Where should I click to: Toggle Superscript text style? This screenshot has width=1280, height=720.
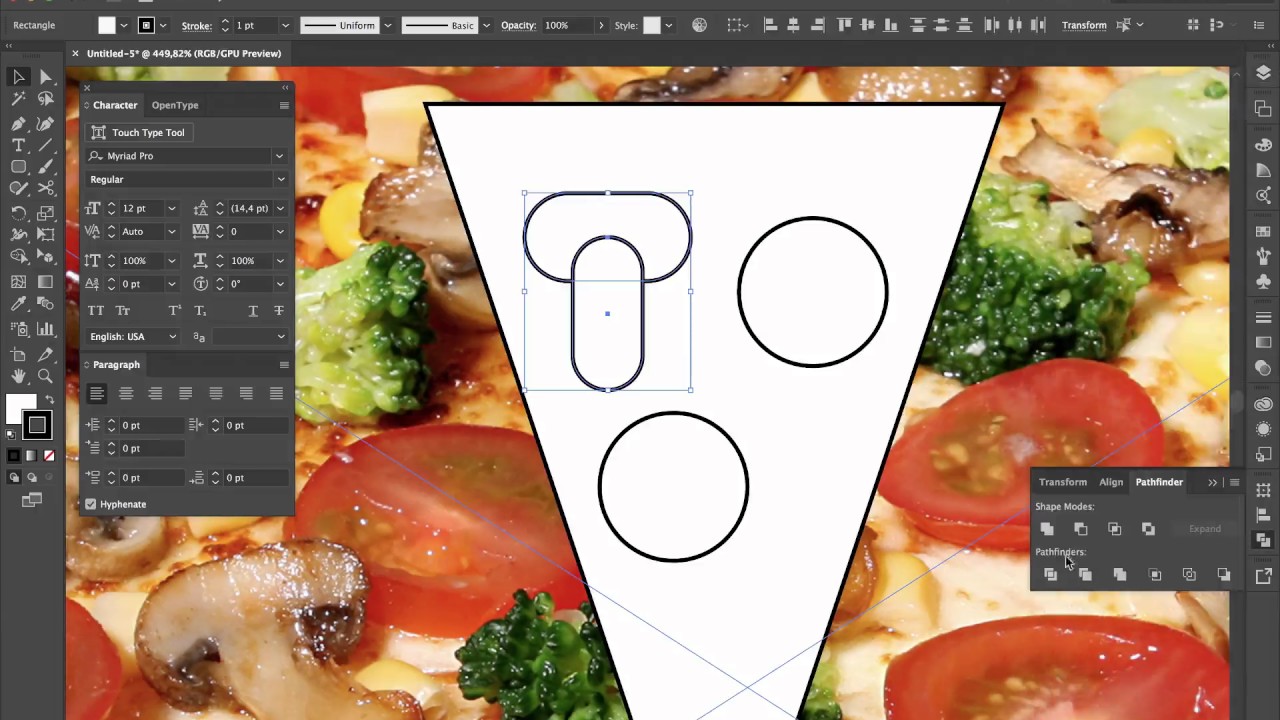pyautogui.click(x=175, y=311)
